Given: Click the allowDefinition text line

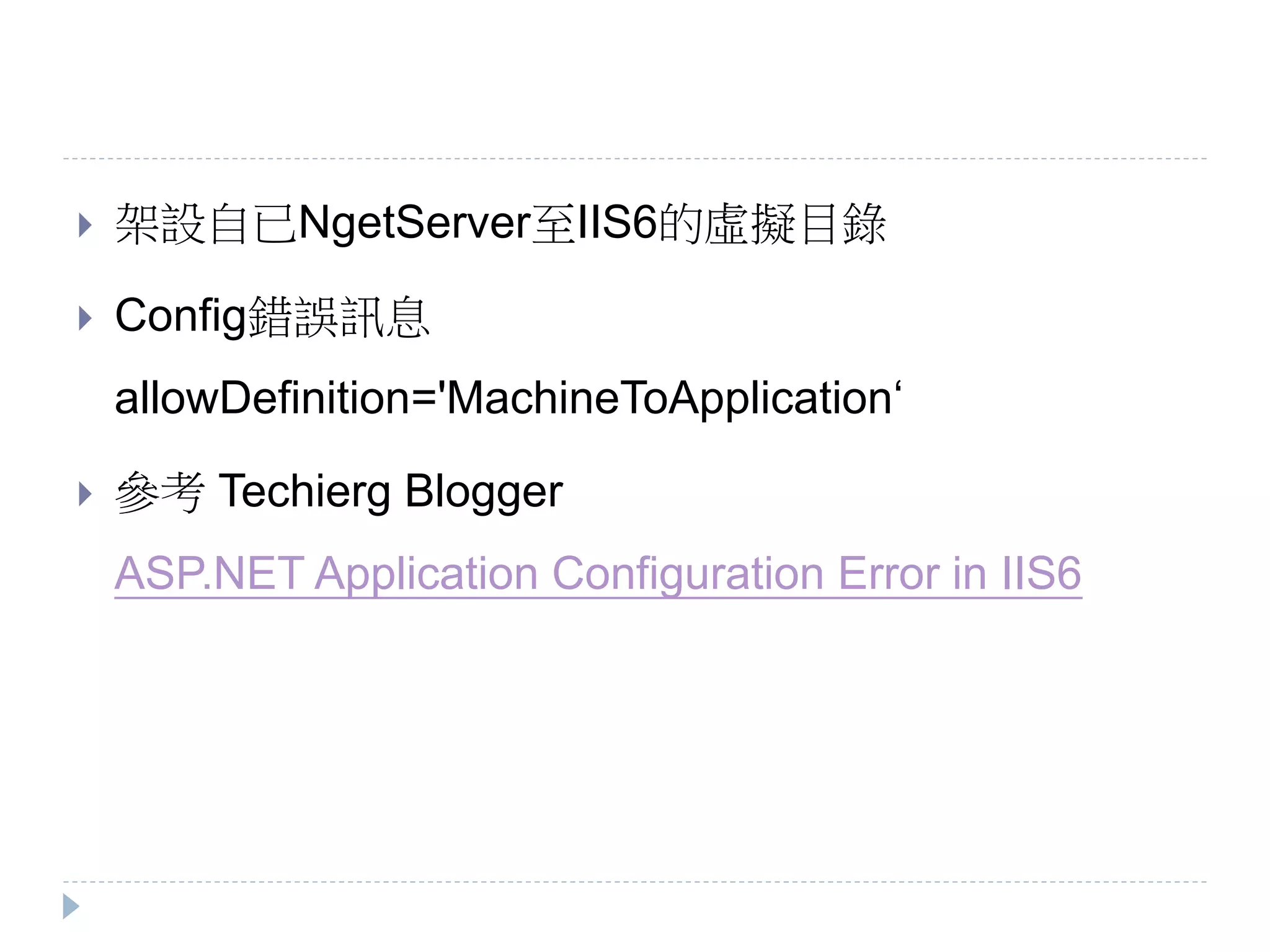Looking at the screenshot, I should click(x=507, y=398).
